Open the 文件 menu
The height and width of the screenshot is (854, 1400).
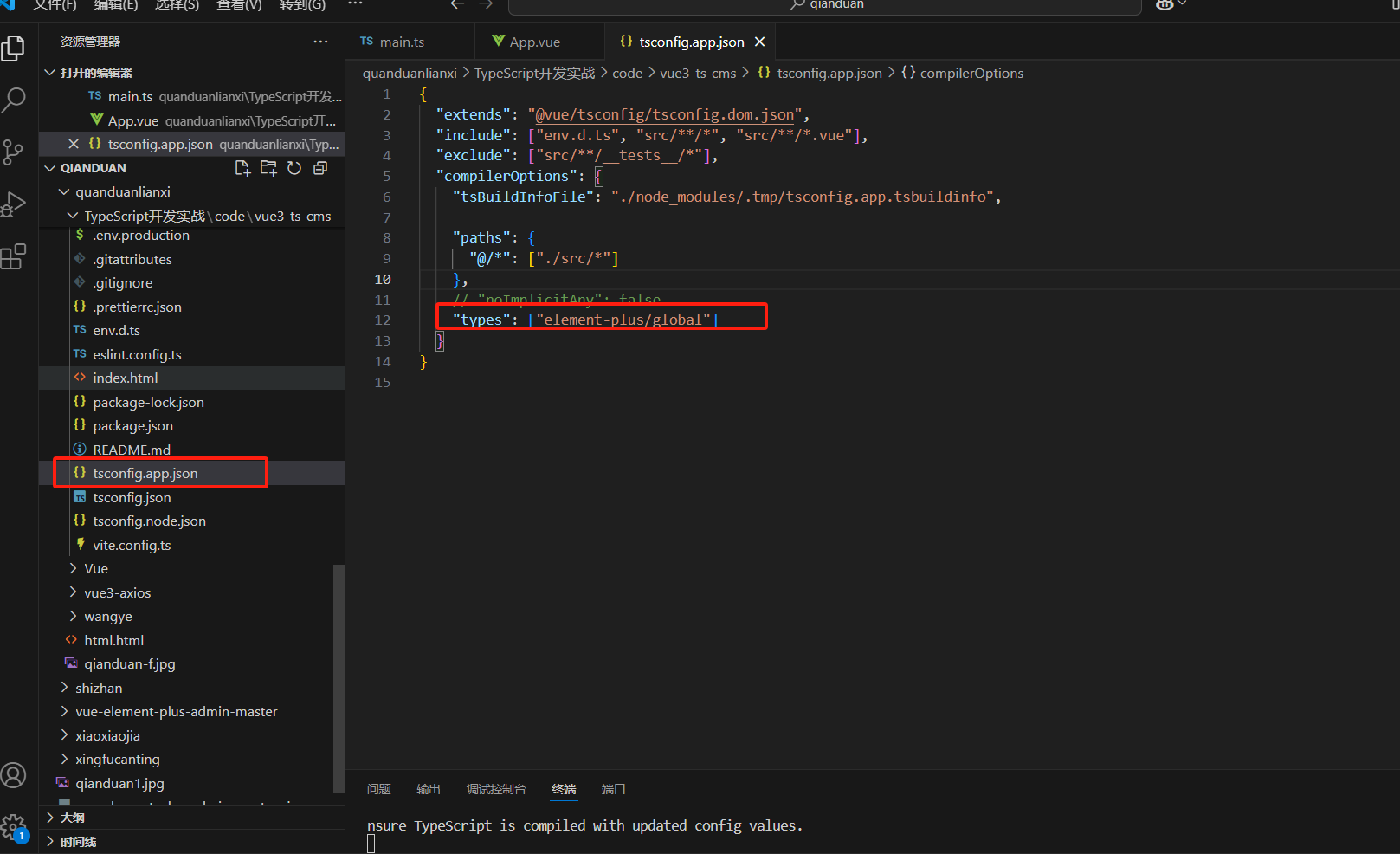click(55, 5)
